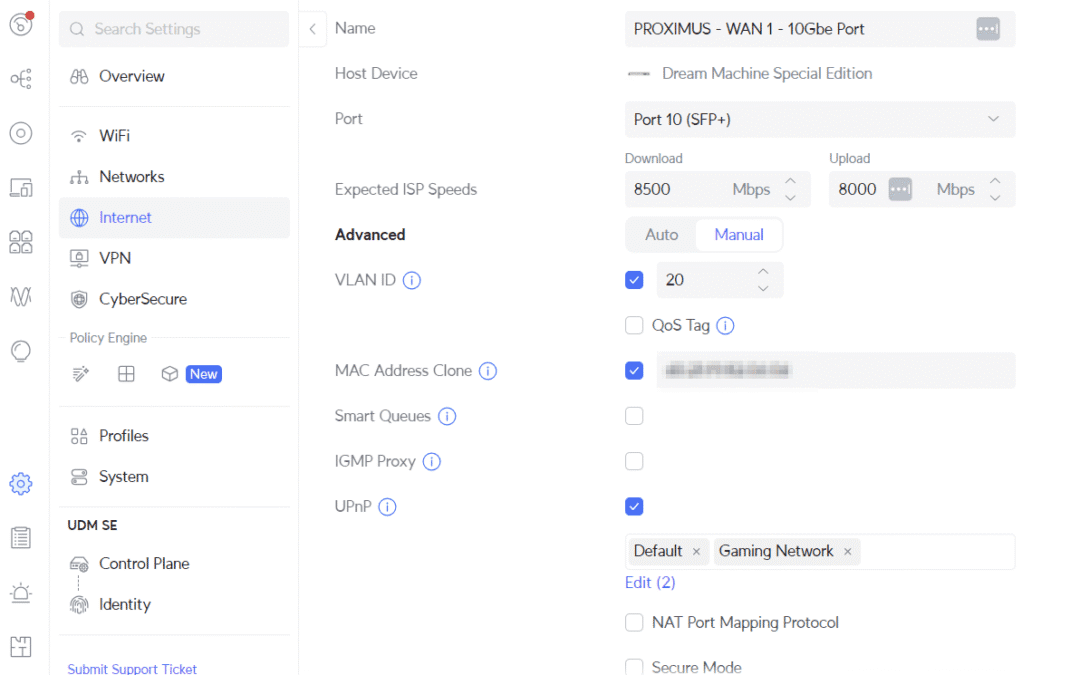Decrease the Upload speed with down arrow

pos(995,198)
